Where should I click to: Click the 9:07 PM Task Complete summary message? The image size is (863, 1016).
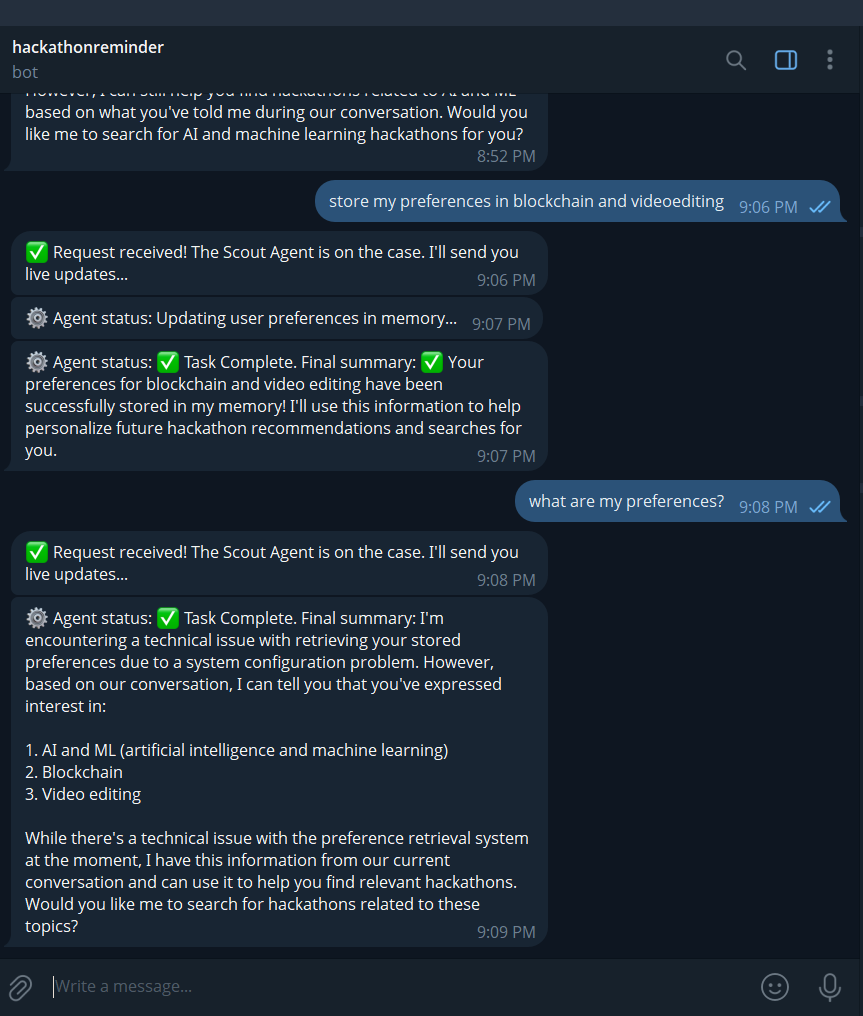click(x=273, y=406)
